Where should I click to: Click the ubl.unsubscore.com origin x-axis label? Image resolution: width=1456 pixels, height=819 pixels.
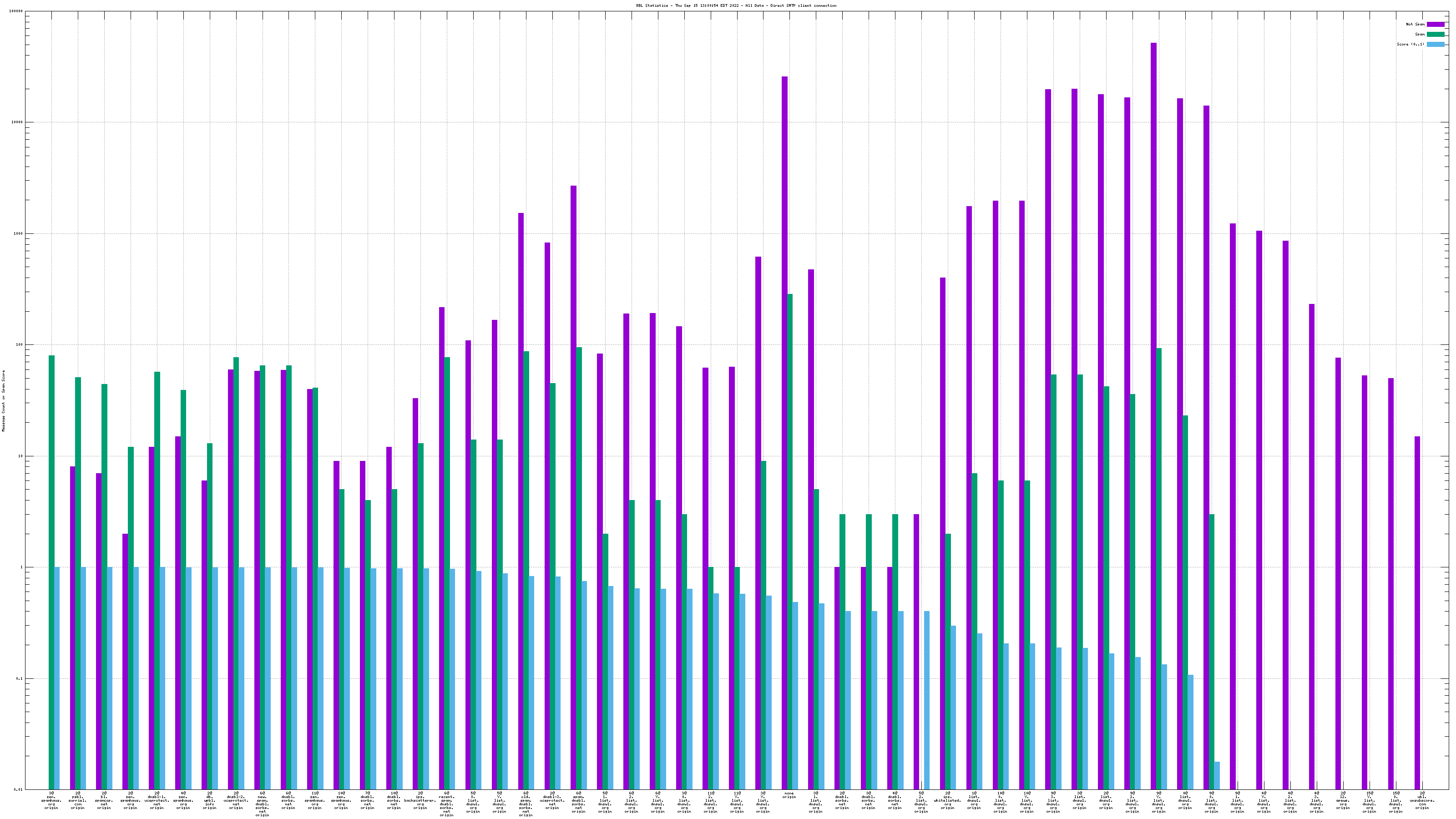pos(1422,800)
